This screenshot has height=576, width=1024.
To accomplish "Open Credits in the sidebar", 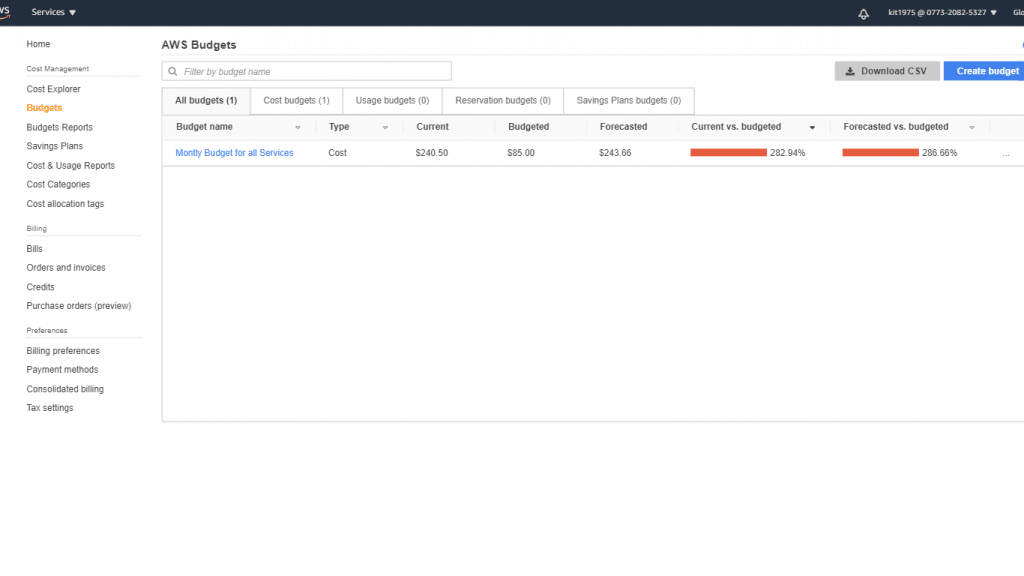I will click(40, 287).
